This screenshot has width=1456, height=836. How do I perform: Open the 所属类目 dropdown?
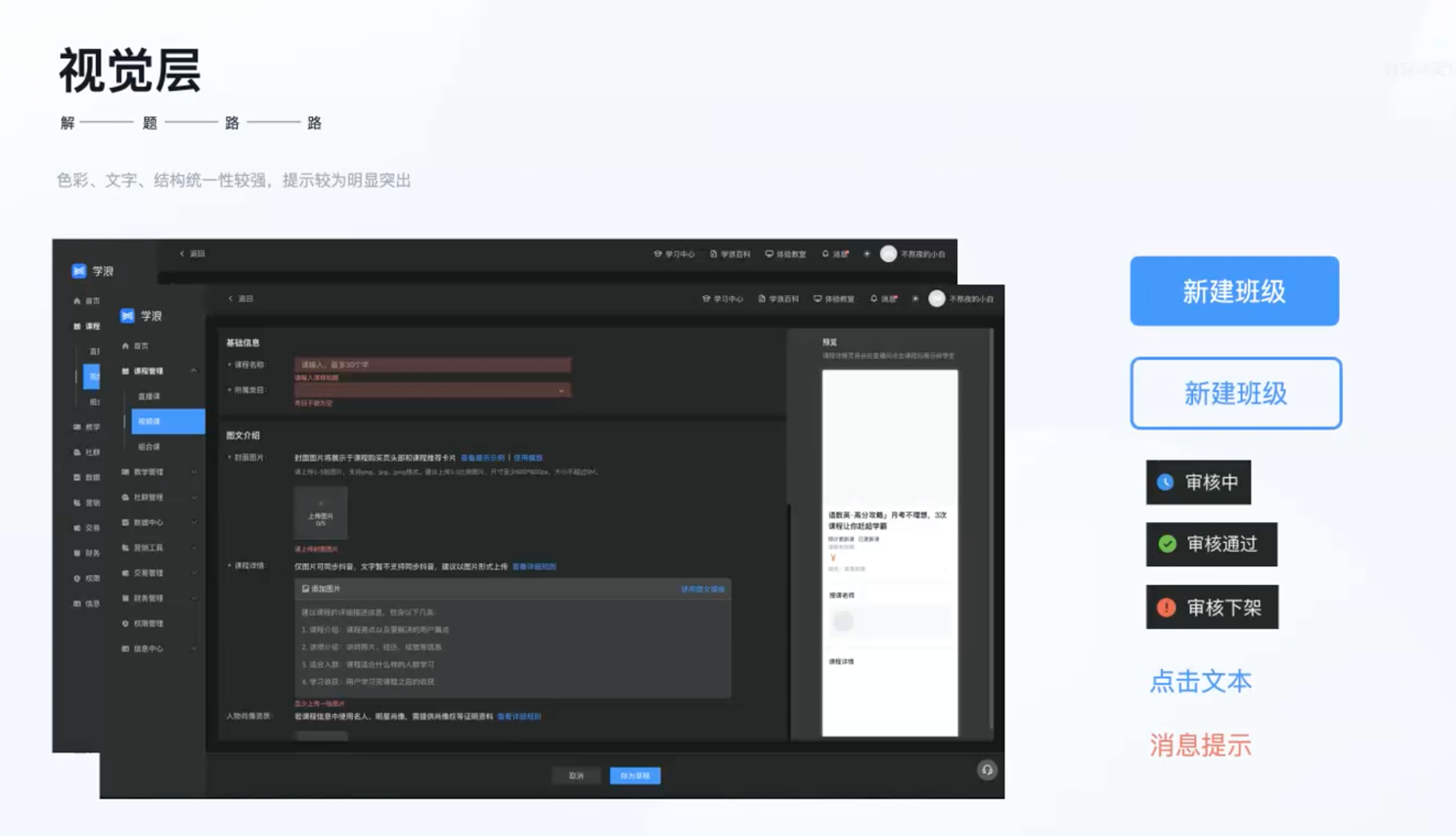point(432,390)
